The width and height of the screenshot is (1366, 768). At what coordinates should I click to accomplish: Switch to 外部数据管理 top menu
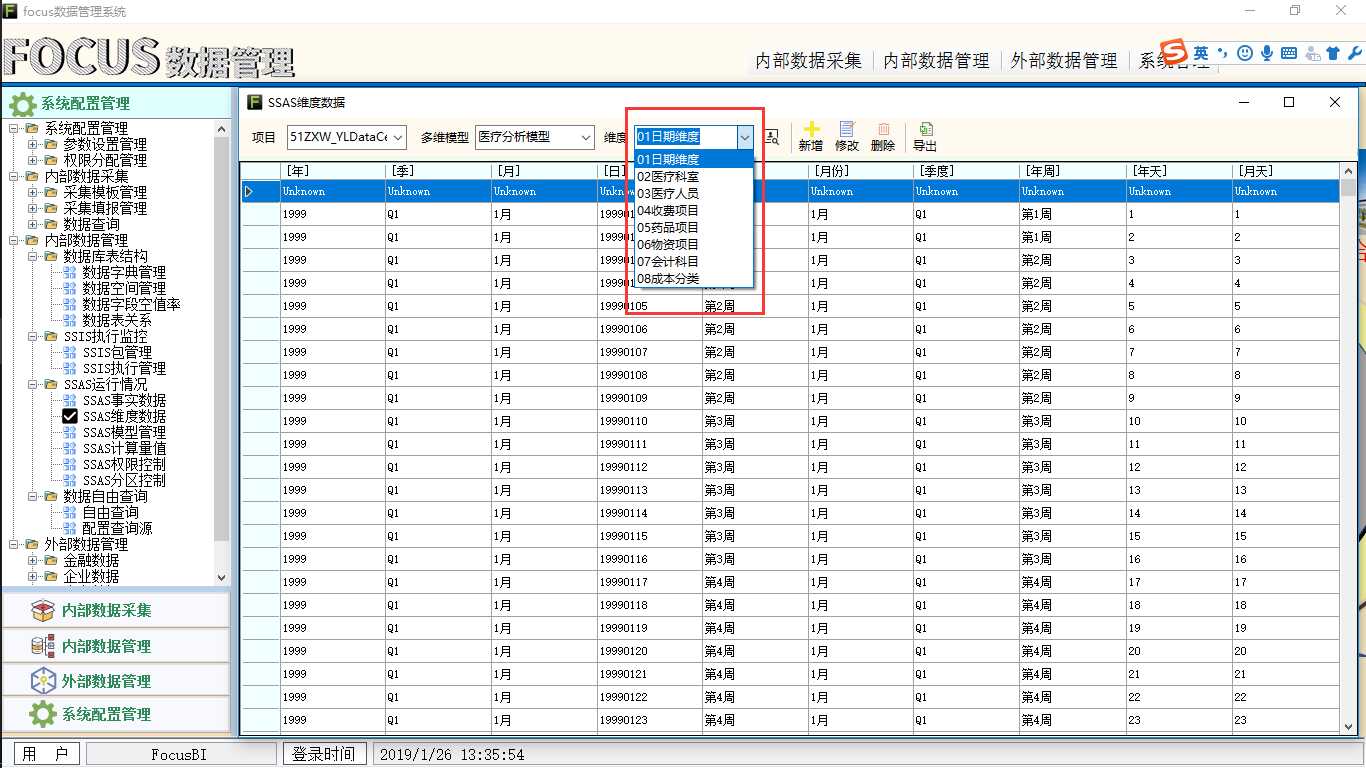coord(1064,60)
